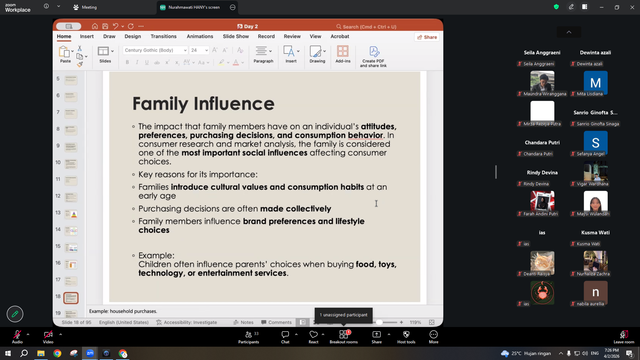The height and width of the screenshot is (360, 640).
Task: Open the More options in Zoom toolbar
Action: click(433, 337)
